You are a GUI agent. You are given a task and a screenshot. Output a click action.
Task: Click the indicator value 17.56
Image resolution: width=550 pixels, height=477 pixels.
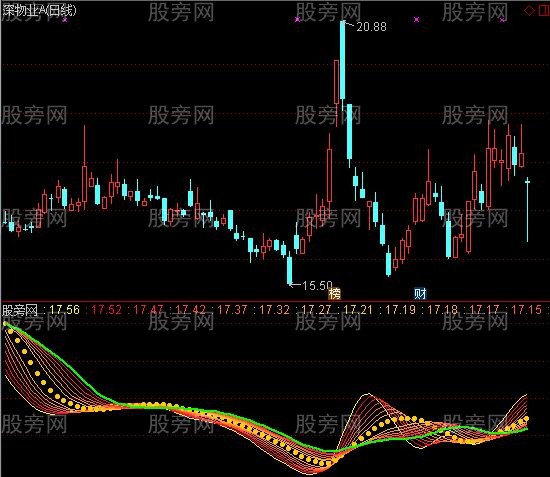point(65,310)
